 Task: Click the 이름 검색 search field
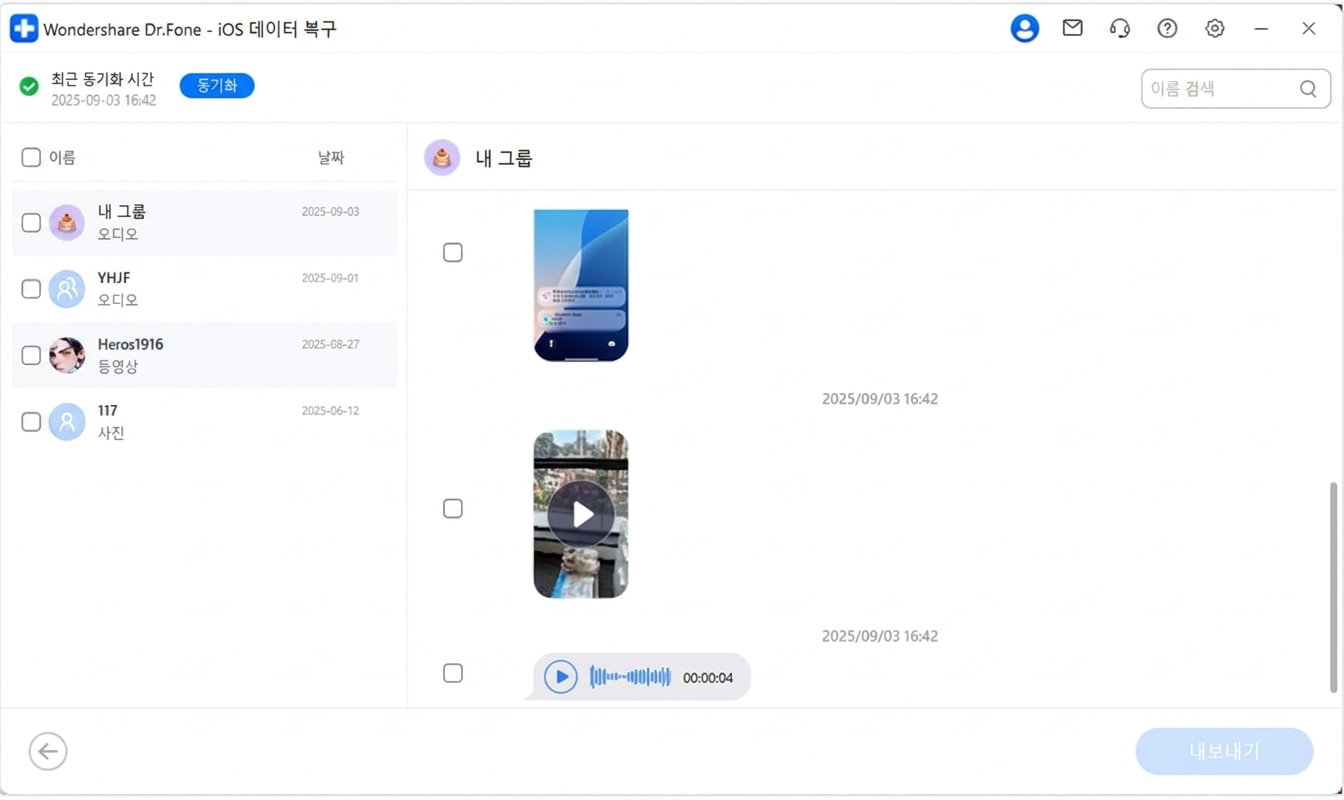[1236, 89]
